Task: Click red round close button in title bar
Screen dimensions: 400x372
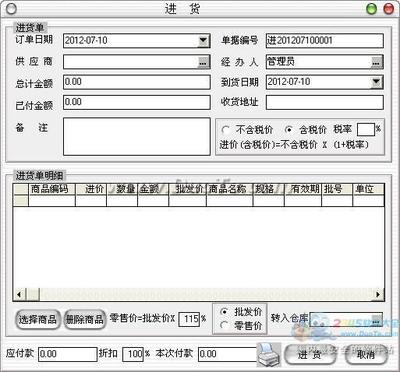Action: [x=389, y=9]
